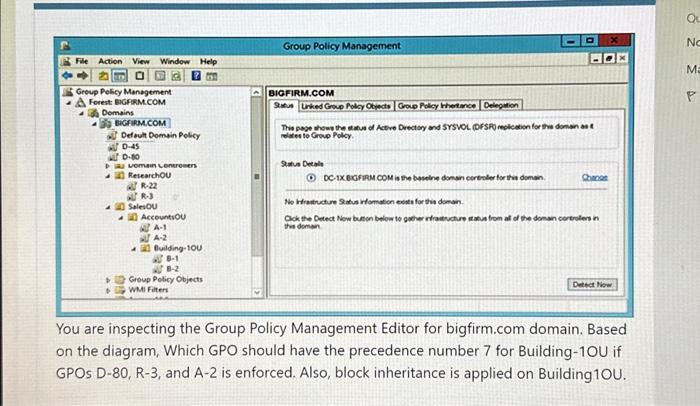Click the Change link for baseline controller
The width and height of the screenshot is (700, 406).
pos(595,177)
